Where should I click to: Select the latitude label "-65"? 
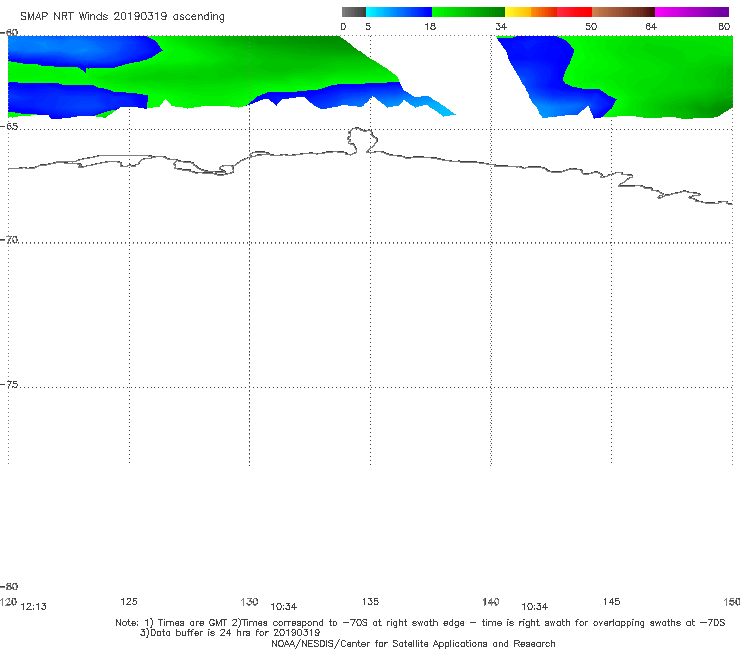[x=9, y=127]
